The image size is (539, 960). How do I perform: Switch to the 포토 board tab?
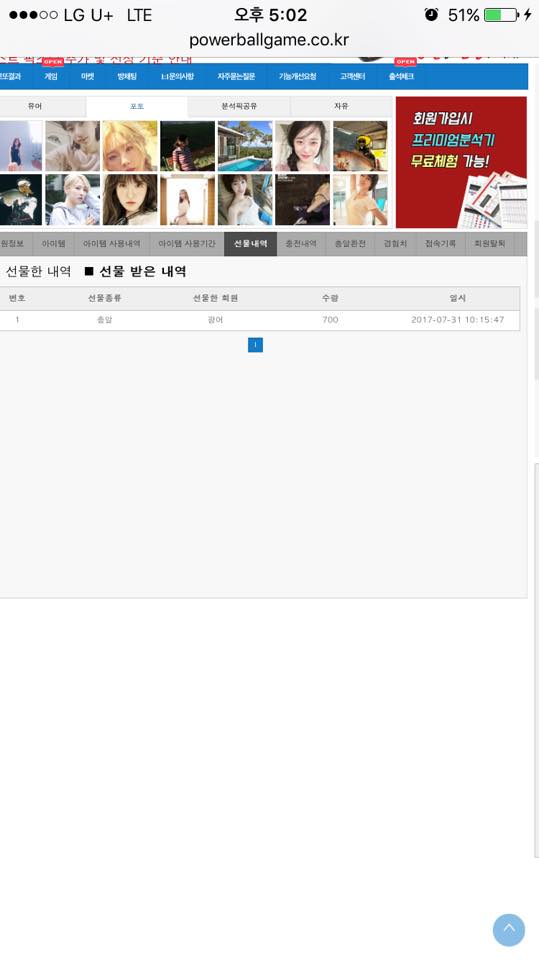[137, 107]
